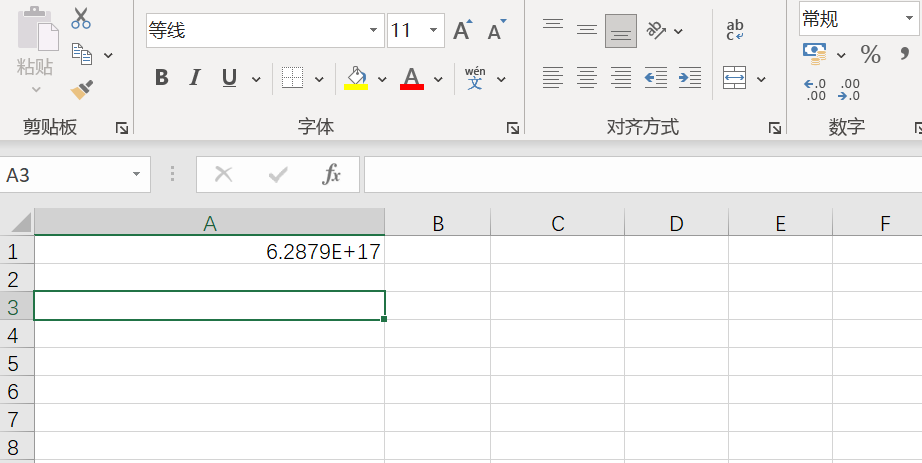Click the Wrap Text icon
The width and height of the screenshot is (922, 463).
click(735, 30)
